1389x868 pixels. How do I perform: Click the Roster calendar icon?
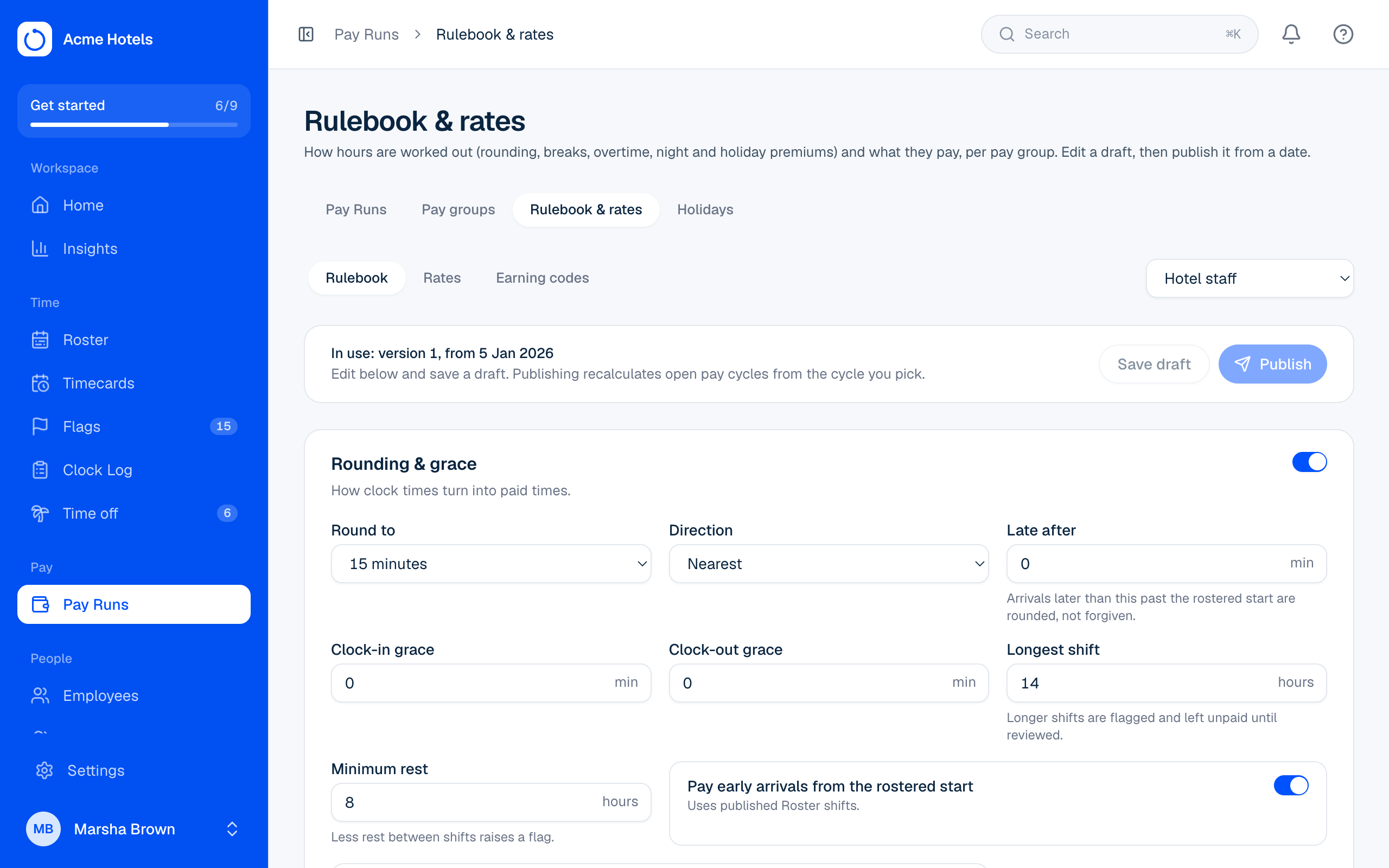pyautogui.click(x=40, y=340)
